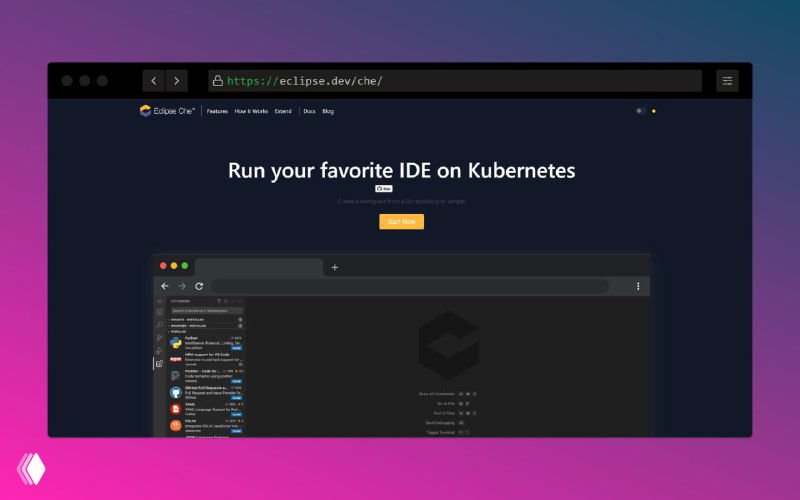Click the GitHub Star button under the headline
The height and width of the screenshot is (500, 800).
click(384, 189)
